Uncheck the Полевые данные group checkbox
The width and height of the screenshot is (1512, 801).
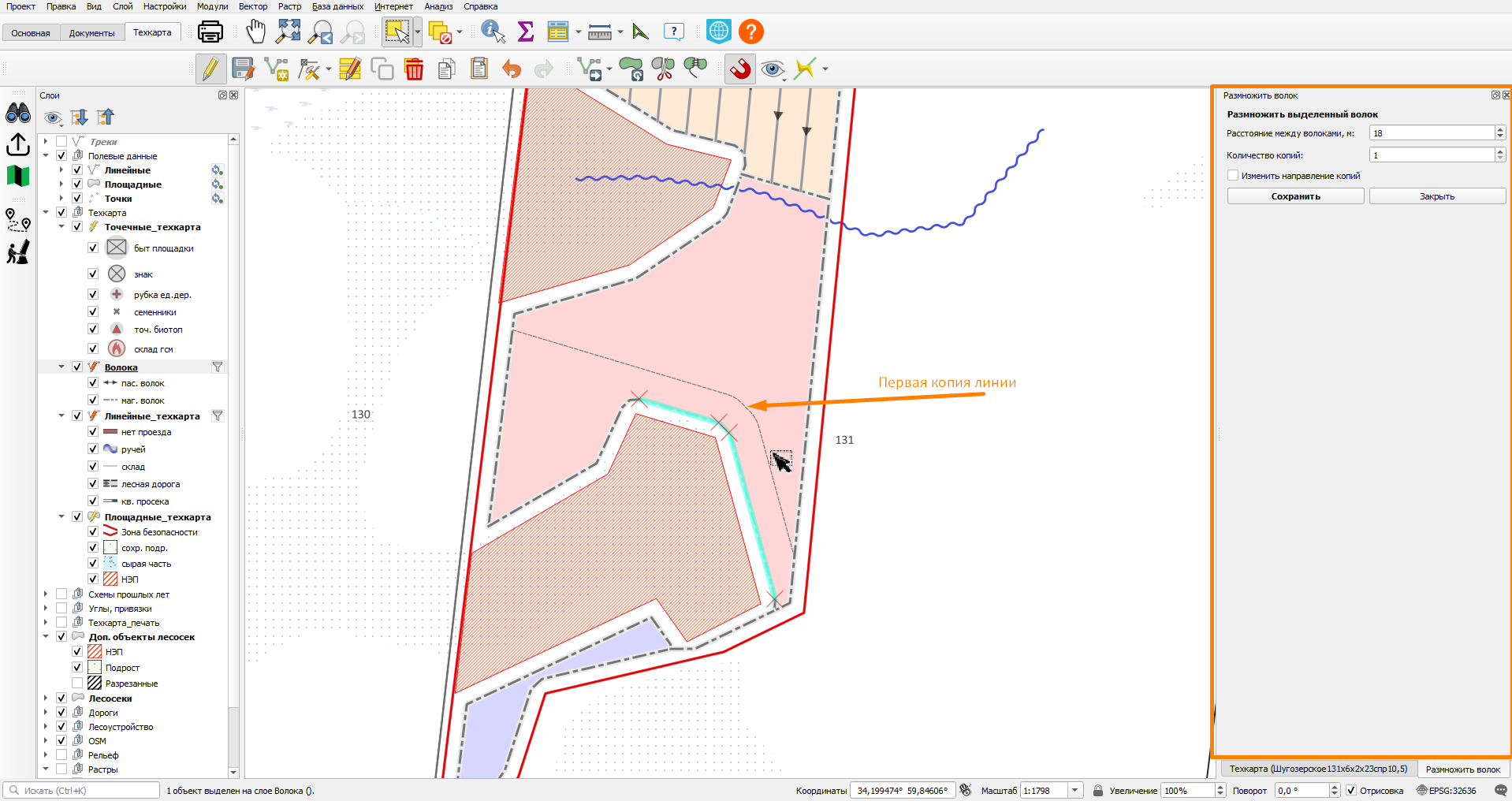(61, 156)
